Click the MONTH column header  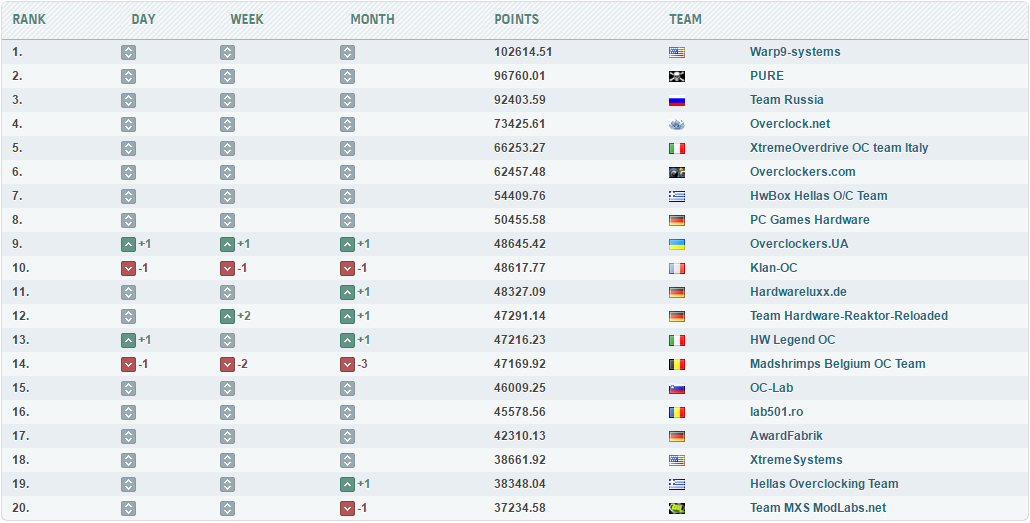click(372, 19)
